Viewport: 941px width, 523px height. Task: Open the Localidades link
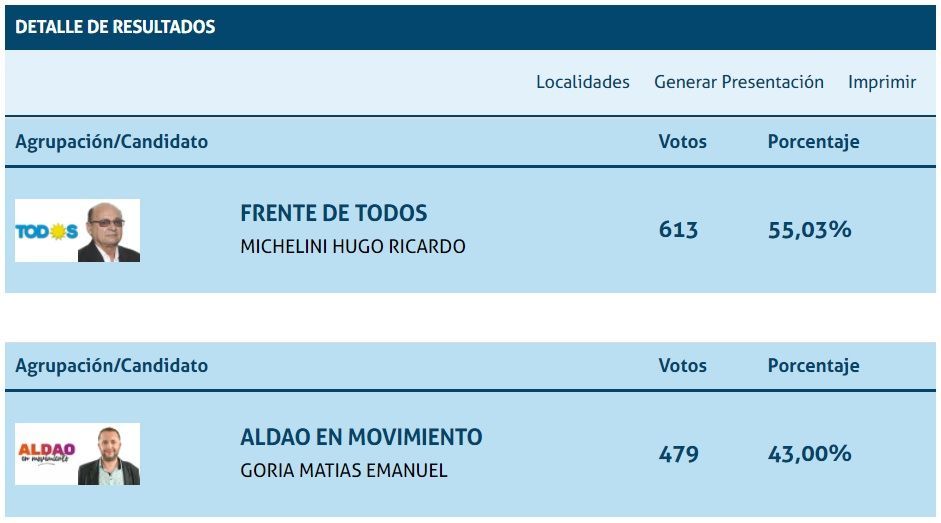(x=582, y=82)
